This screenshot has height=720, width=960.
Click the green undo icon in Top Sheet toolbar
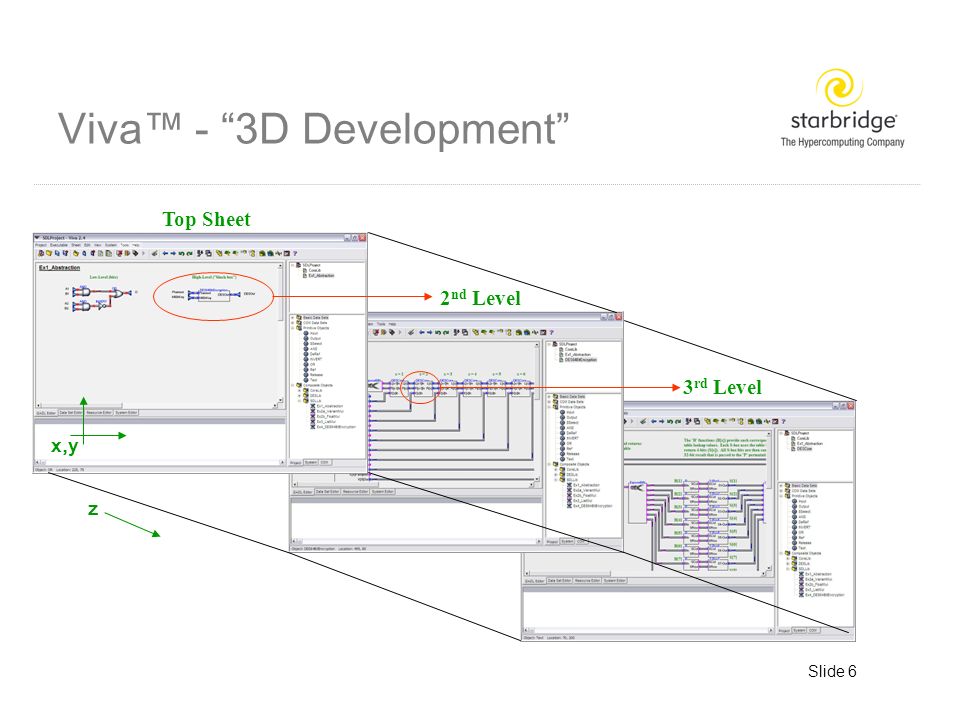click(182, 253)
